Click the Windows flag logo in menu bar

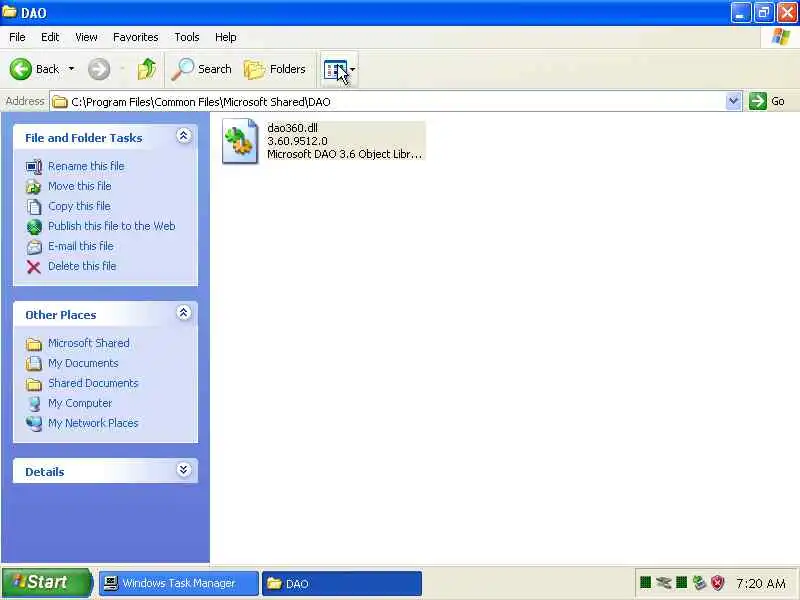point(781,37)
